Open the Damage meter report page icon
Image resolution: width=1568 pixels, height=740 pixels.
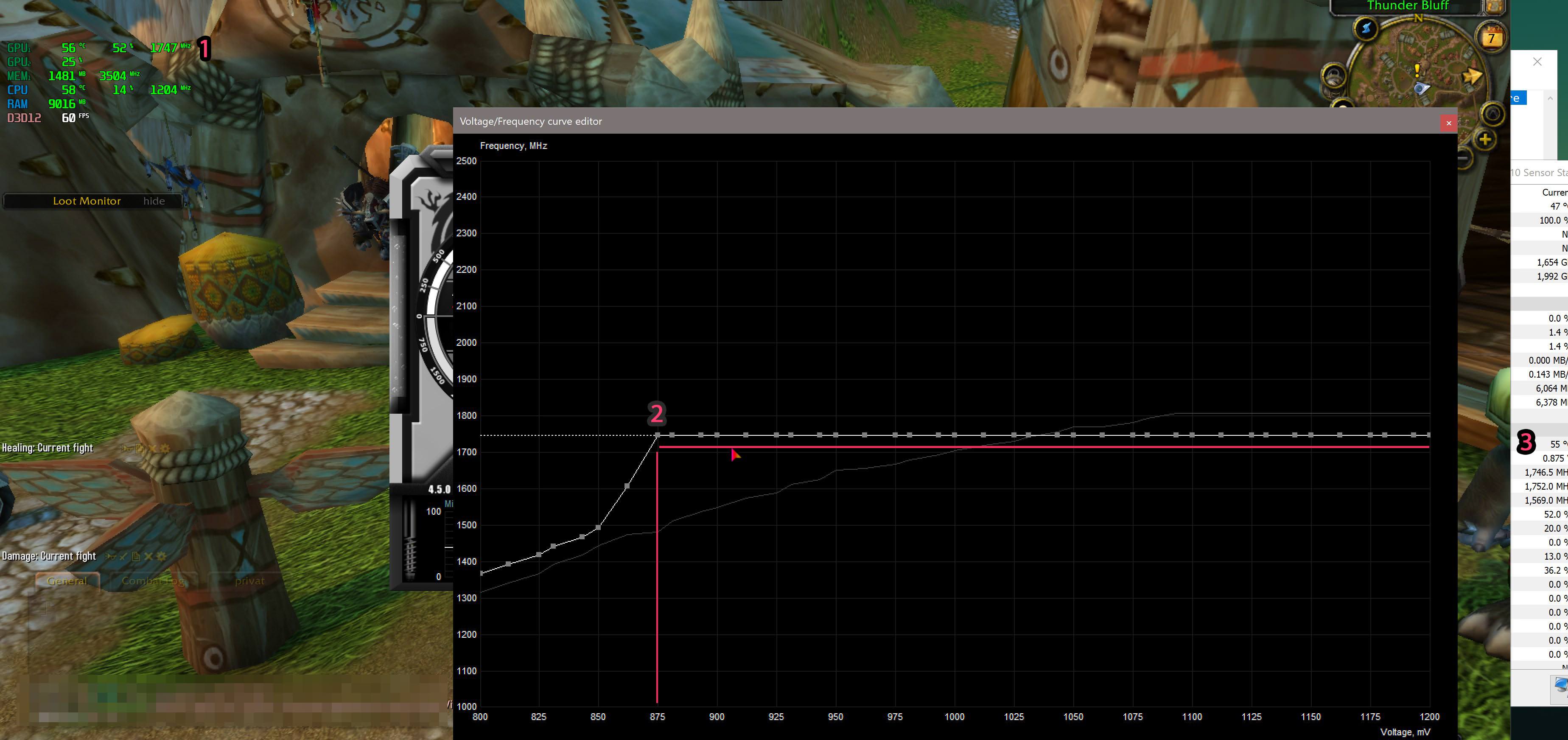coord(136,556)
